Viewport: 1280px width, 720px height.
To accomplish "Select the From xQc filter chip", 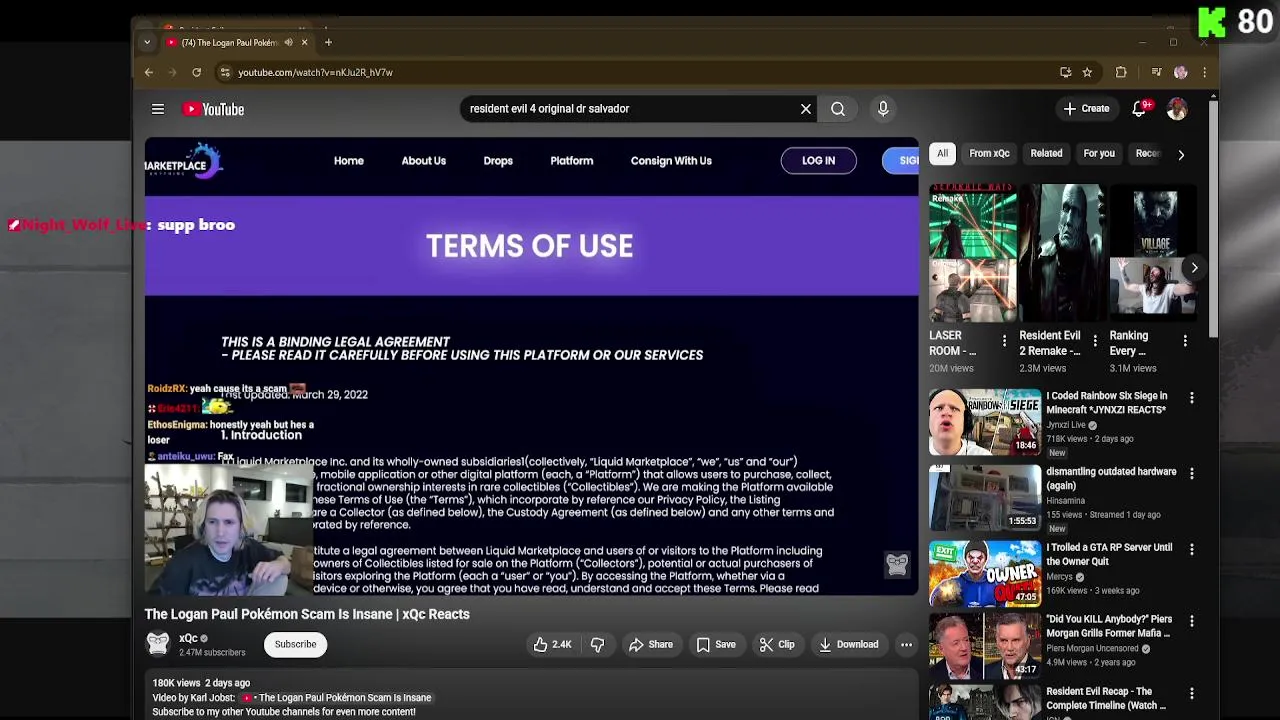I will 989,154.
